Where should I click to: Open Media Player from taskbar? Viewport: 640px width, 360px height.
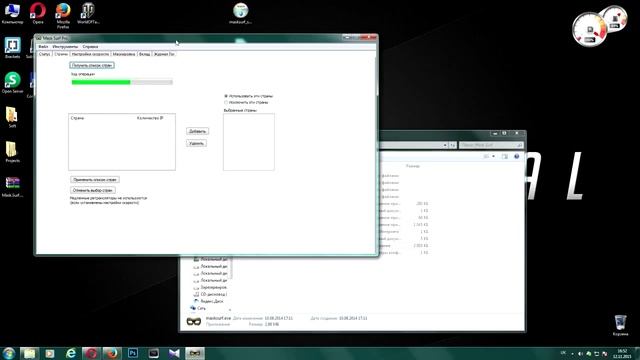tap(50, 353)
